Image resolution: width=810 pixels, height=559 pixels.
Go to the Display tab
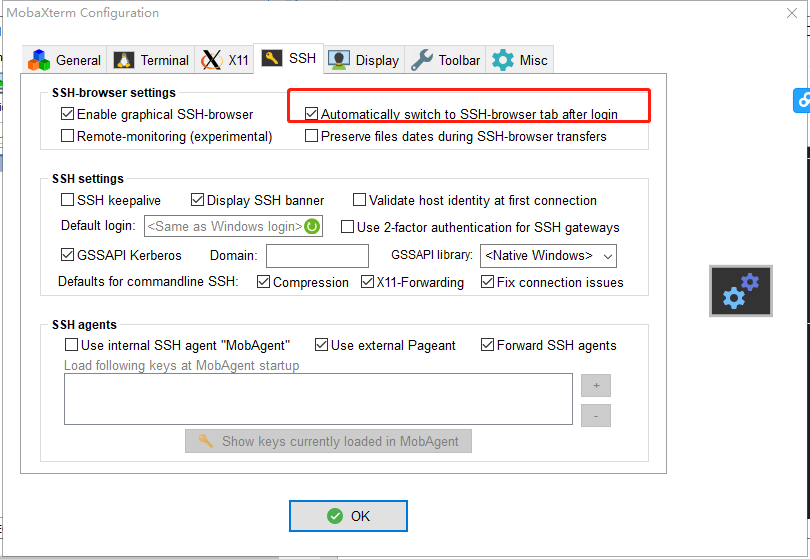tap(364, 60)
